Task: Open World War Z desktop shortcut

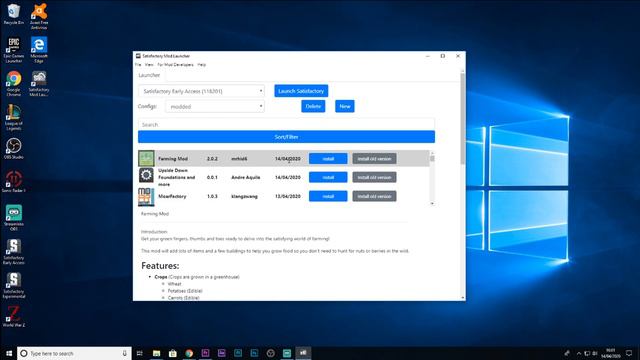Action: tap(13, 317)
